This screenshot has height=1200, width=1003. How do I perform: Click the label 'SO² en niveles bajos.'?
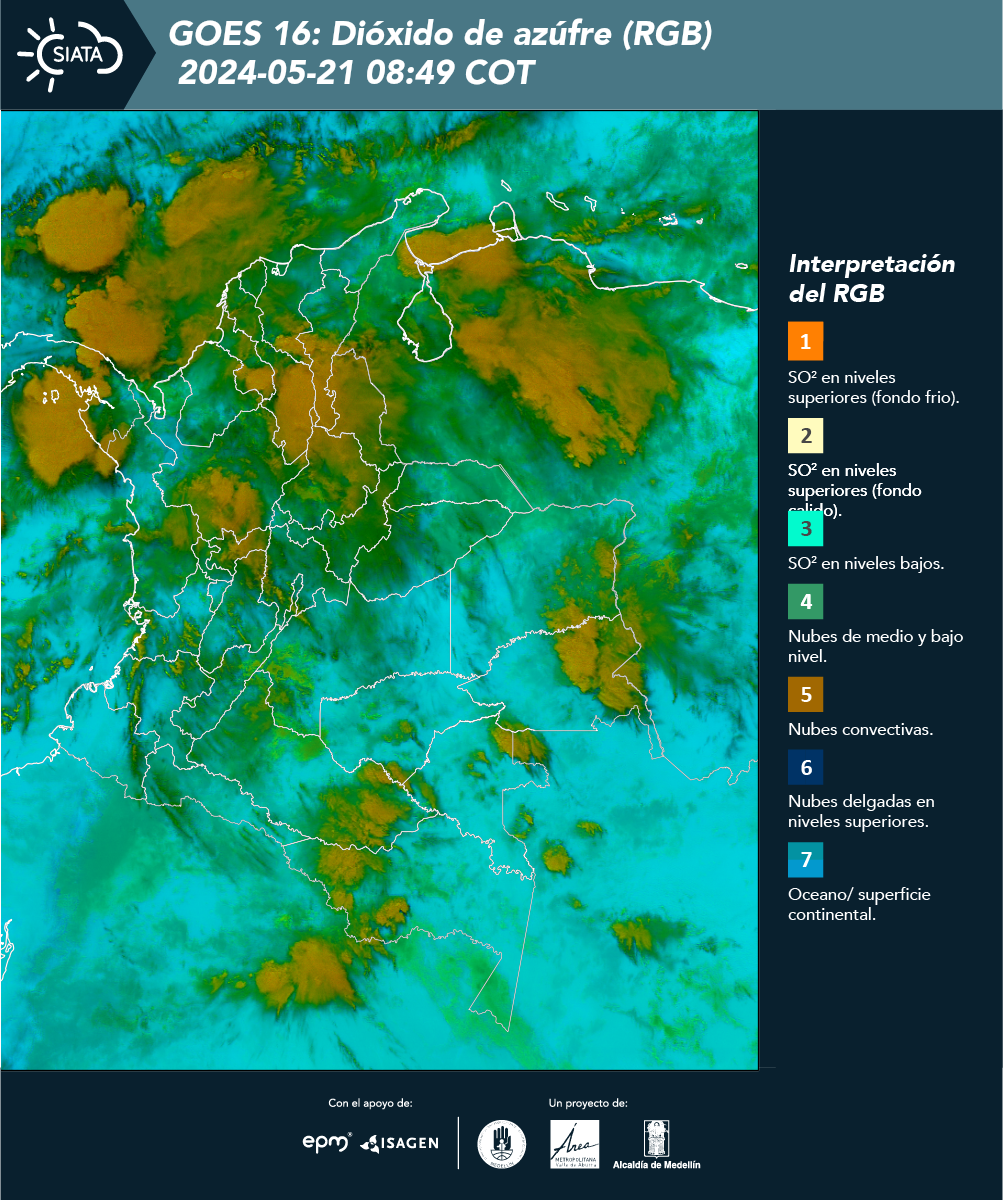[x=866, y=563]
